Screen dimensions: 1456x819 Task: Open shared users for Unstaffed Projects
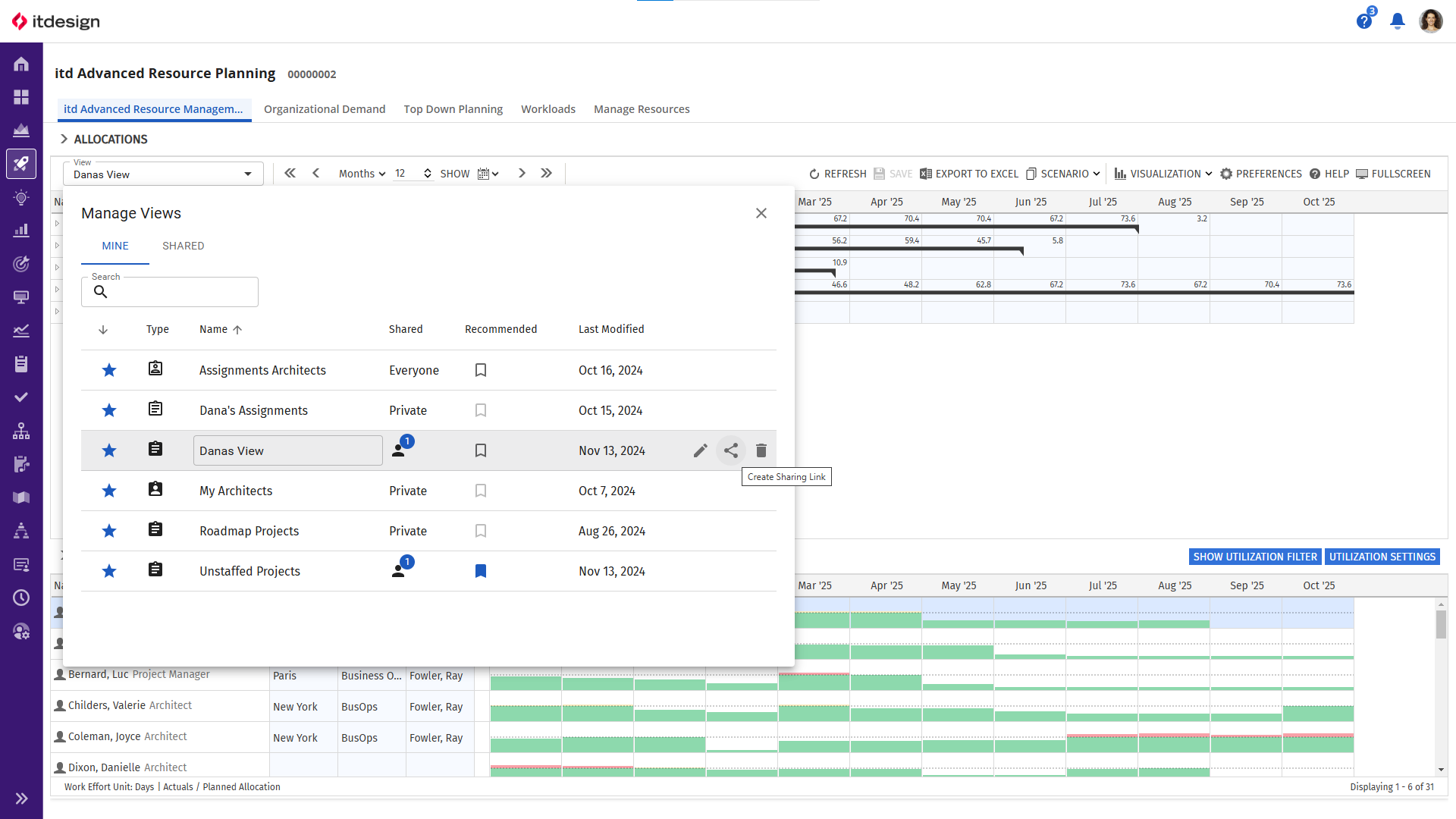pos(402,568)
